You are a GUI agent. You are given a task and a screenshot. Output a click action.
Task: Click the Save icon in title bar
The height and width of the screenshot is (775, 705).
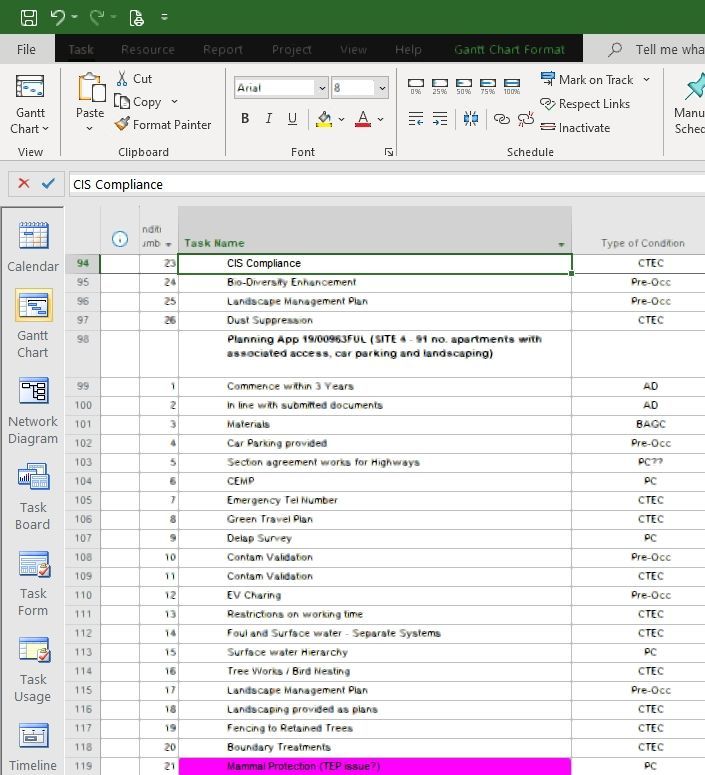(x=29, y=18)
